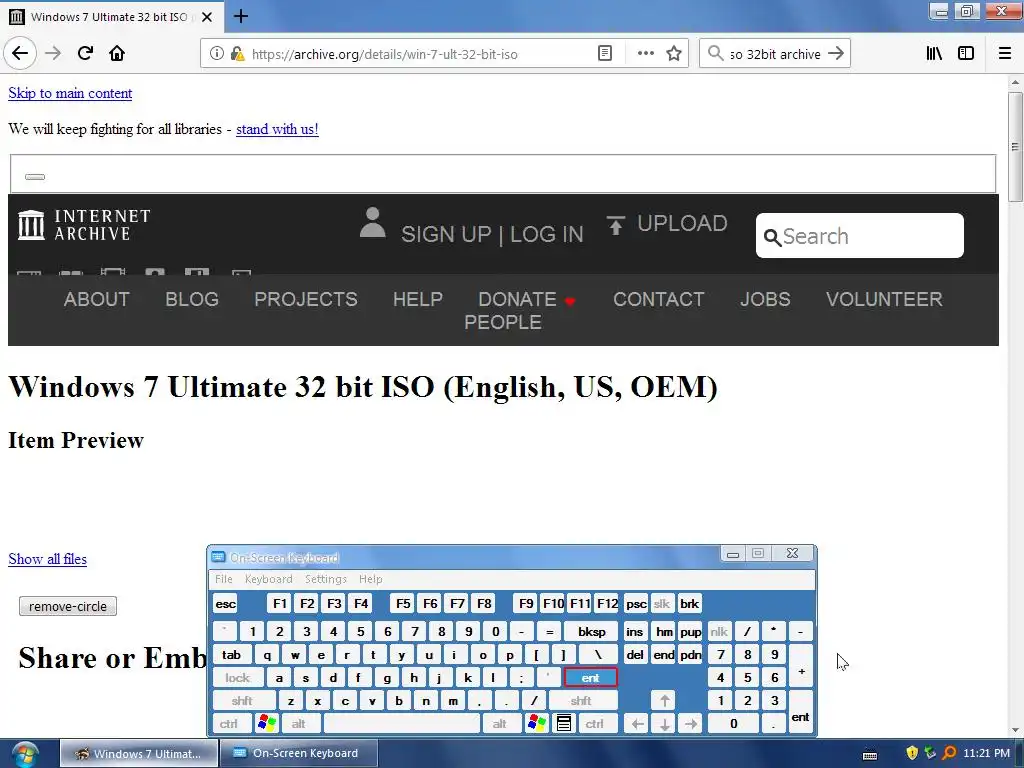The height and width of the screenshot is (768, 1024).
Task: Submit search with arrow in search bar
Action: (836, 54)
